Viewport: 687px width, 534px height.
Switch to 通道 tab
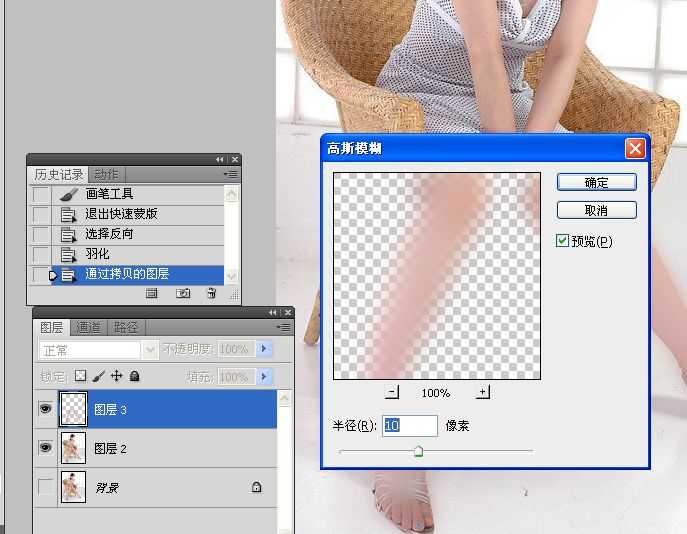[88, 327]
